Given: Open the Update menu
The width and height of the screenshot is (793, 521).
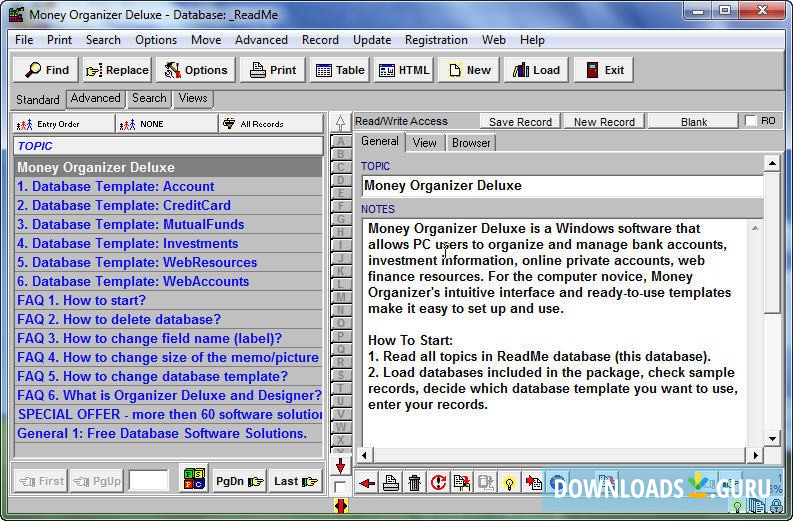Looking at the screenshot, I should point(372,40).
